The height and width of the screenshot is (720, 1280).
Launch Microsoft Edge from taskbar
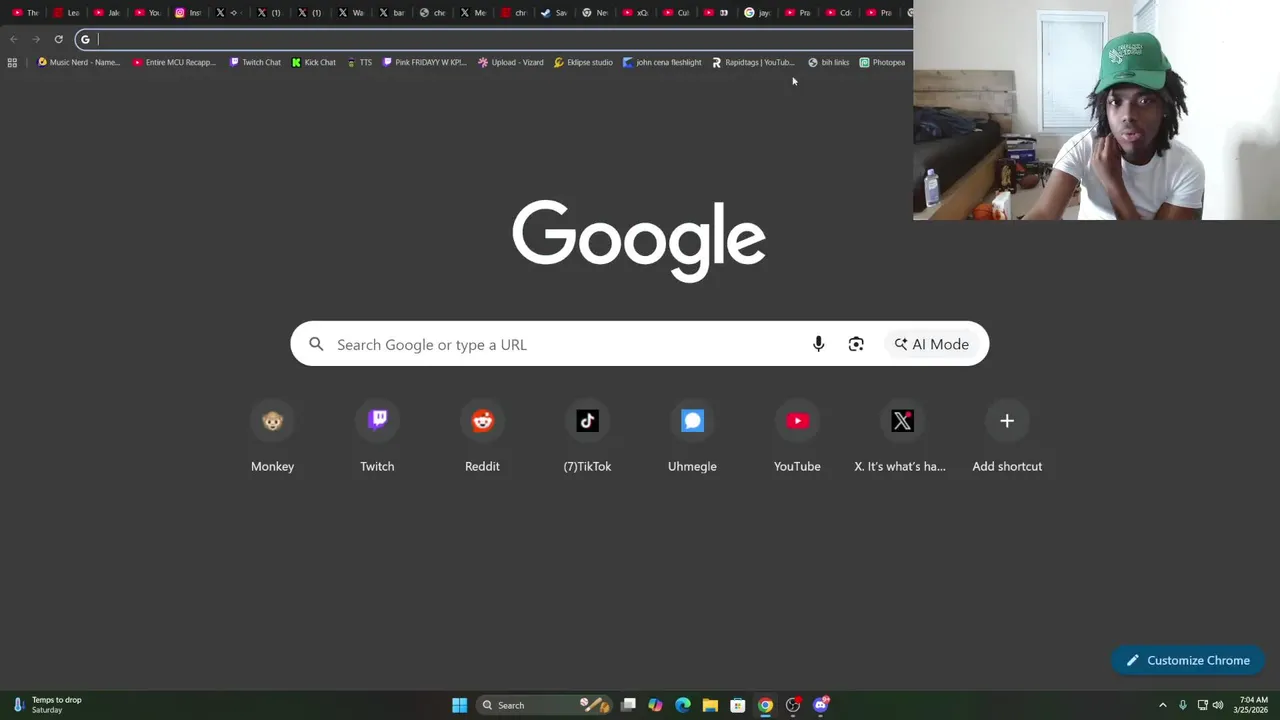click(683, 705)
